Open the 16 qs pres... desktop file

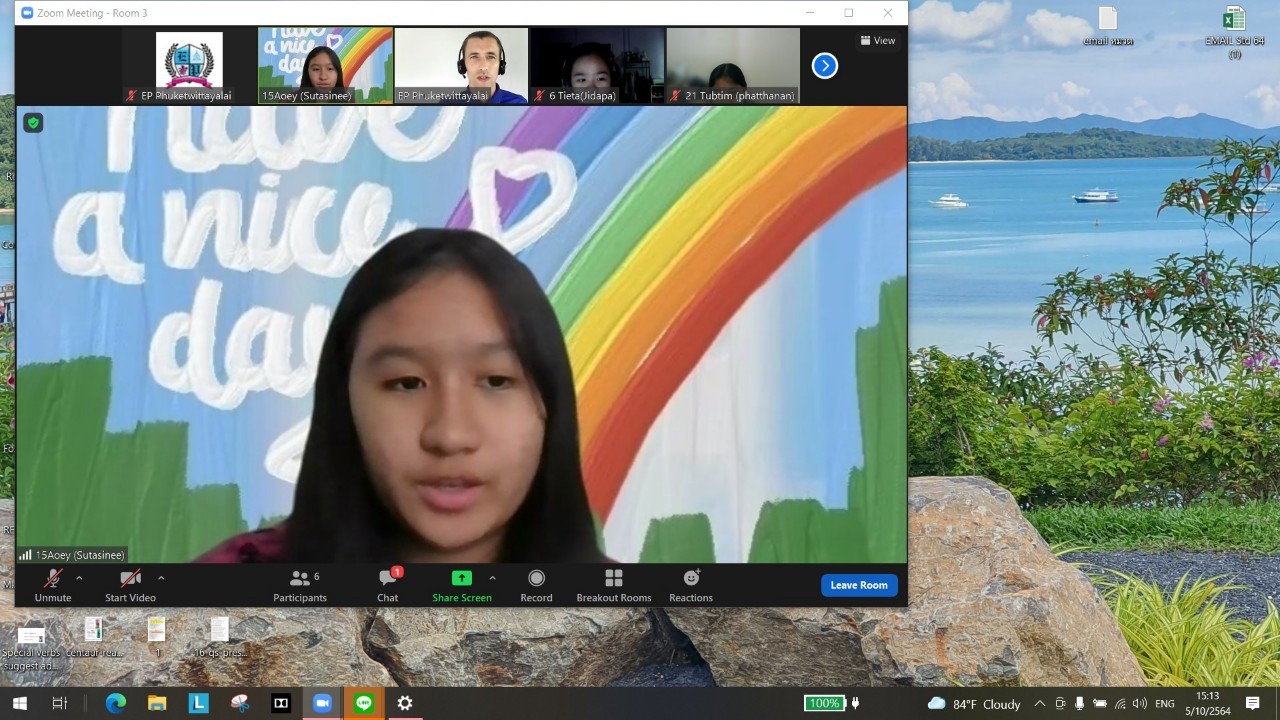click(x=220, y=638)
